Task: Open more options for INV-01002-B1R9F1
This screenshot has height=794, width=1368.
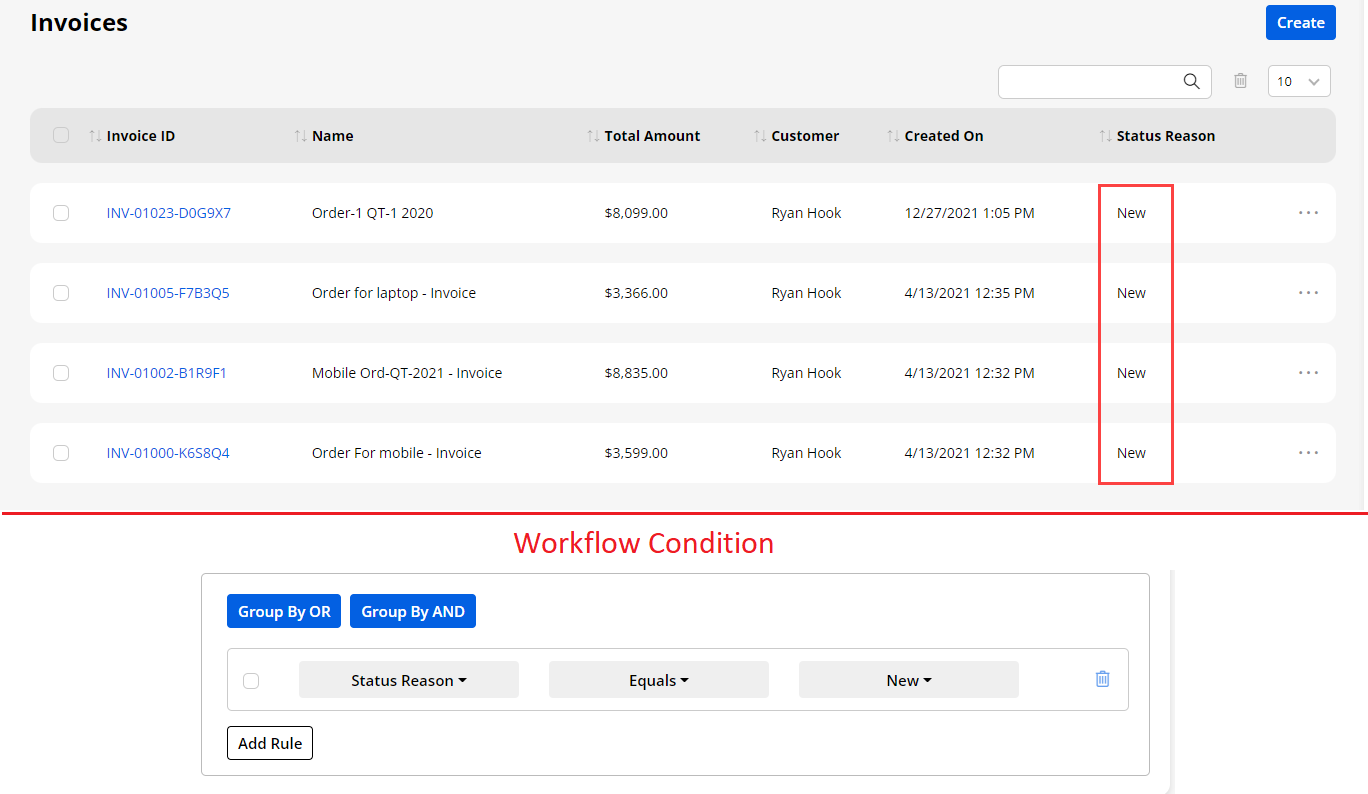Action: pos(1308,373)
